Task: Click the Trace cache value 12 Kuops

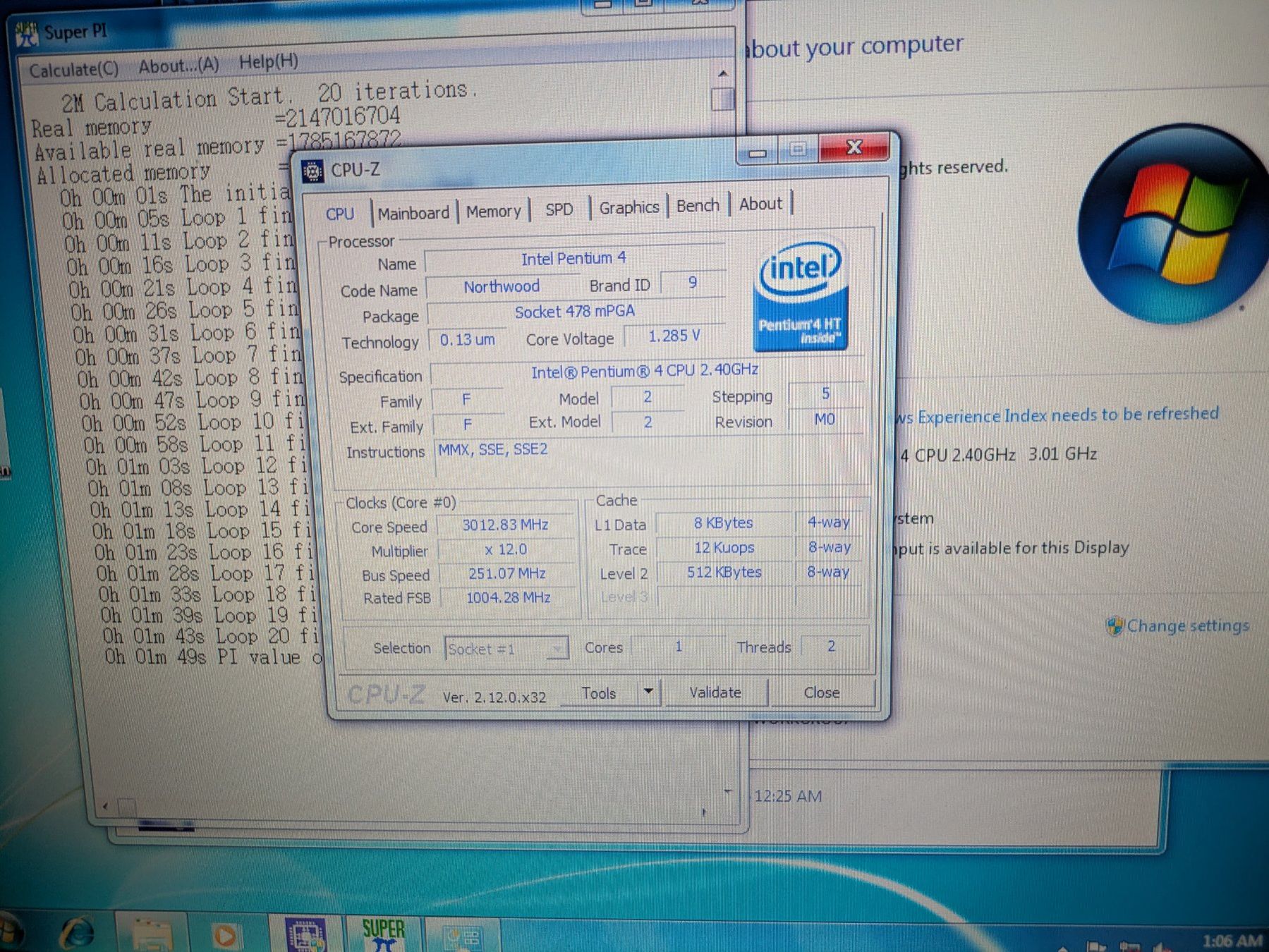Action: click(x=724, y=547)
